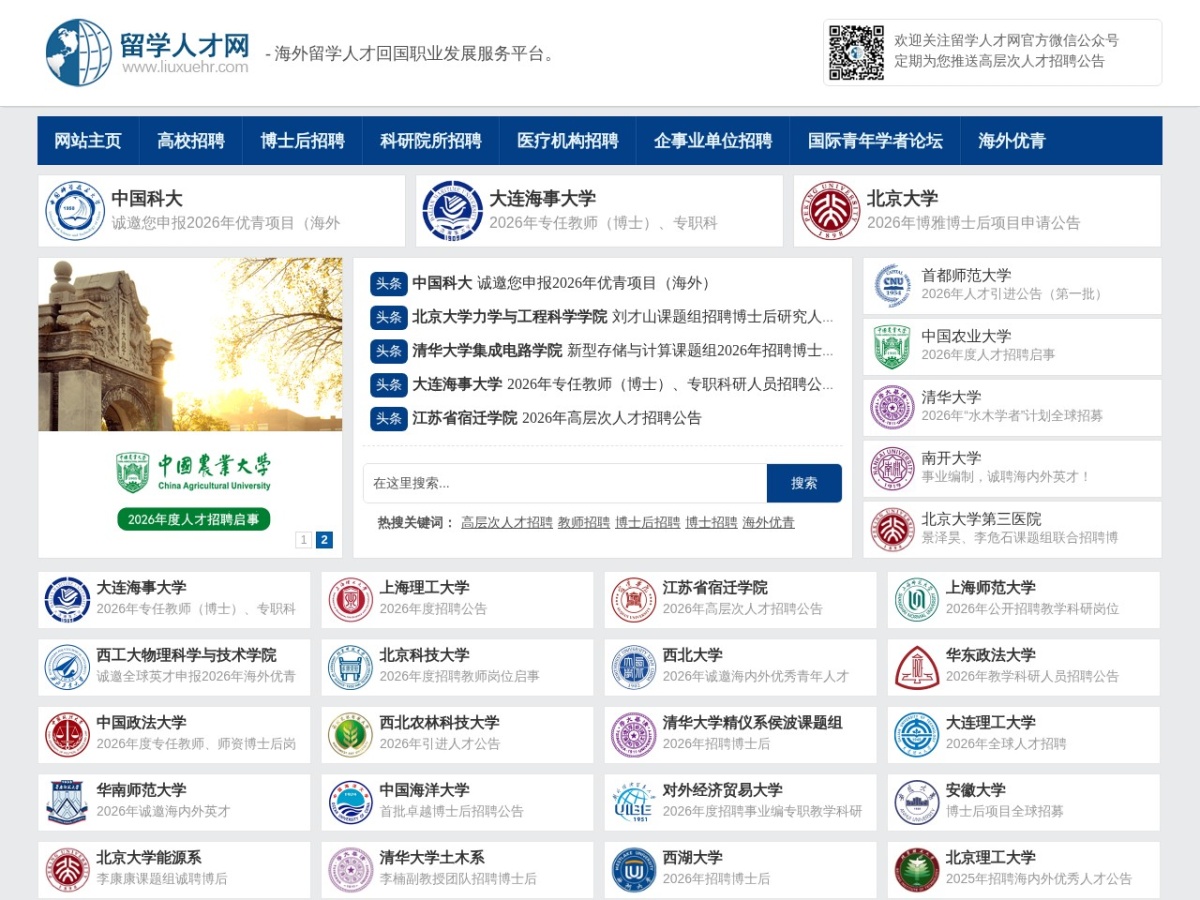
Task: Click 中国海洋大学 logo
Action: click(351, 802)
